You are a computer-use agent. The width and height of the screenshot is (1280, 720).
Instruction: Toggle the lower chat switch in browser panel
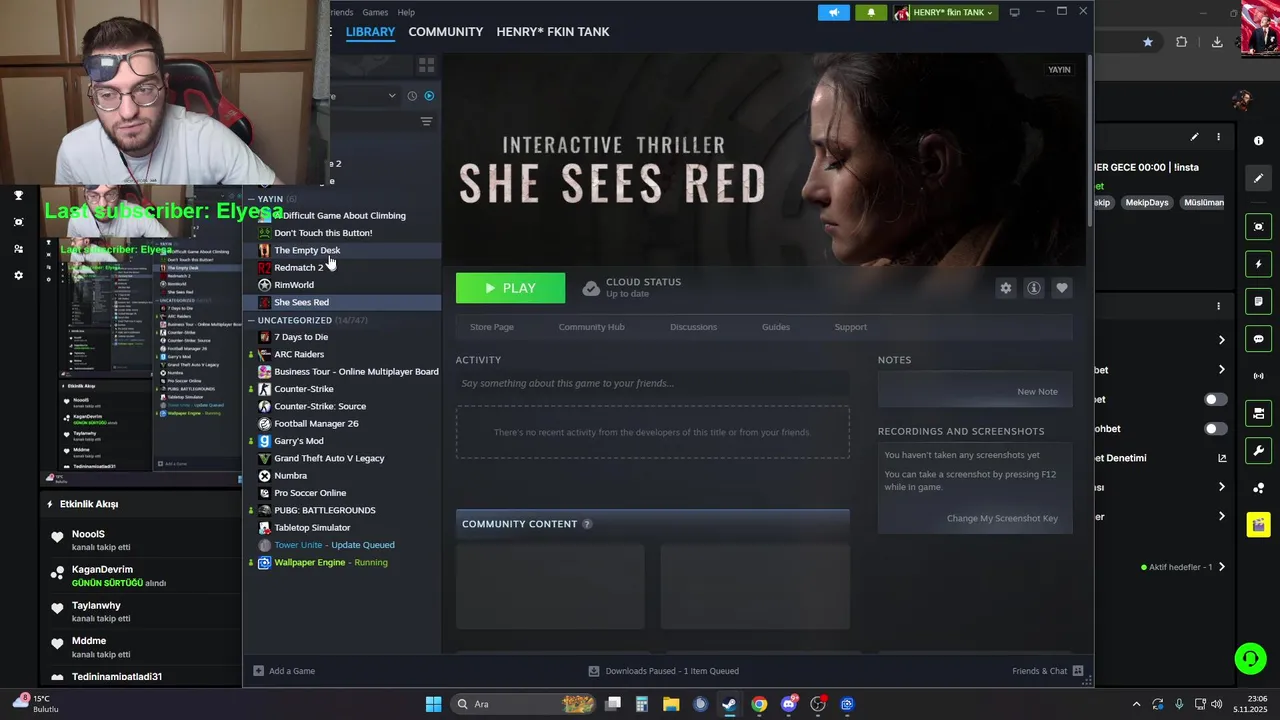(x=1215, y=429)
